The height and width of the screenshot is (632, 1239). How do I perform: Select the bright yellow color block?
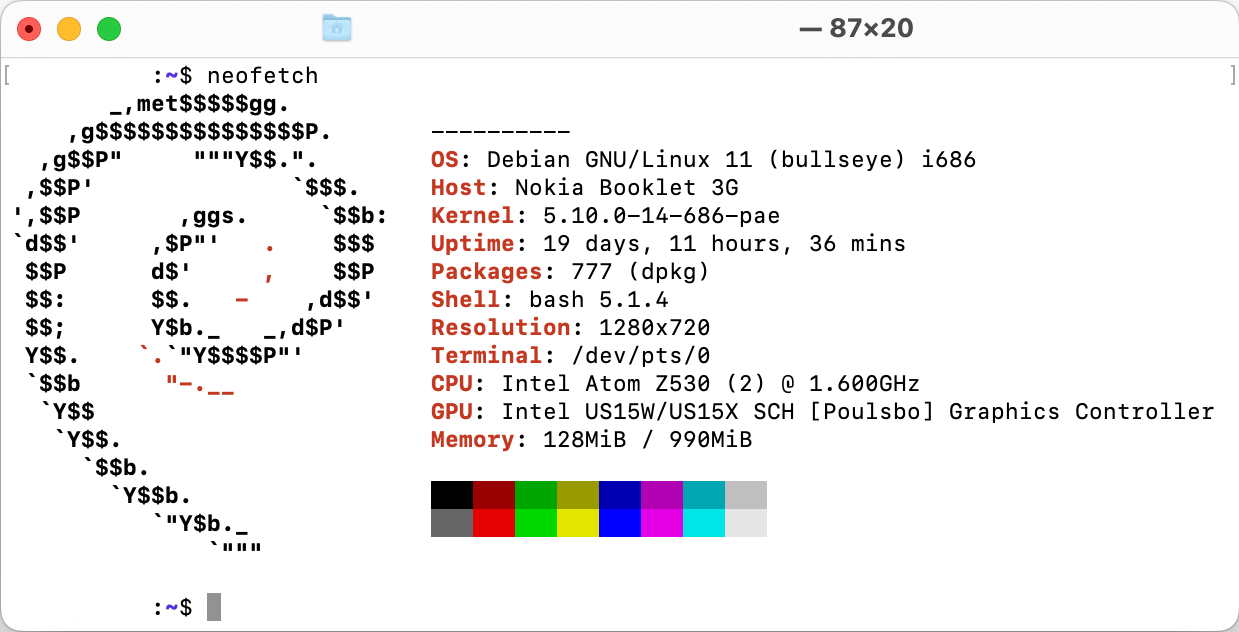578,523
